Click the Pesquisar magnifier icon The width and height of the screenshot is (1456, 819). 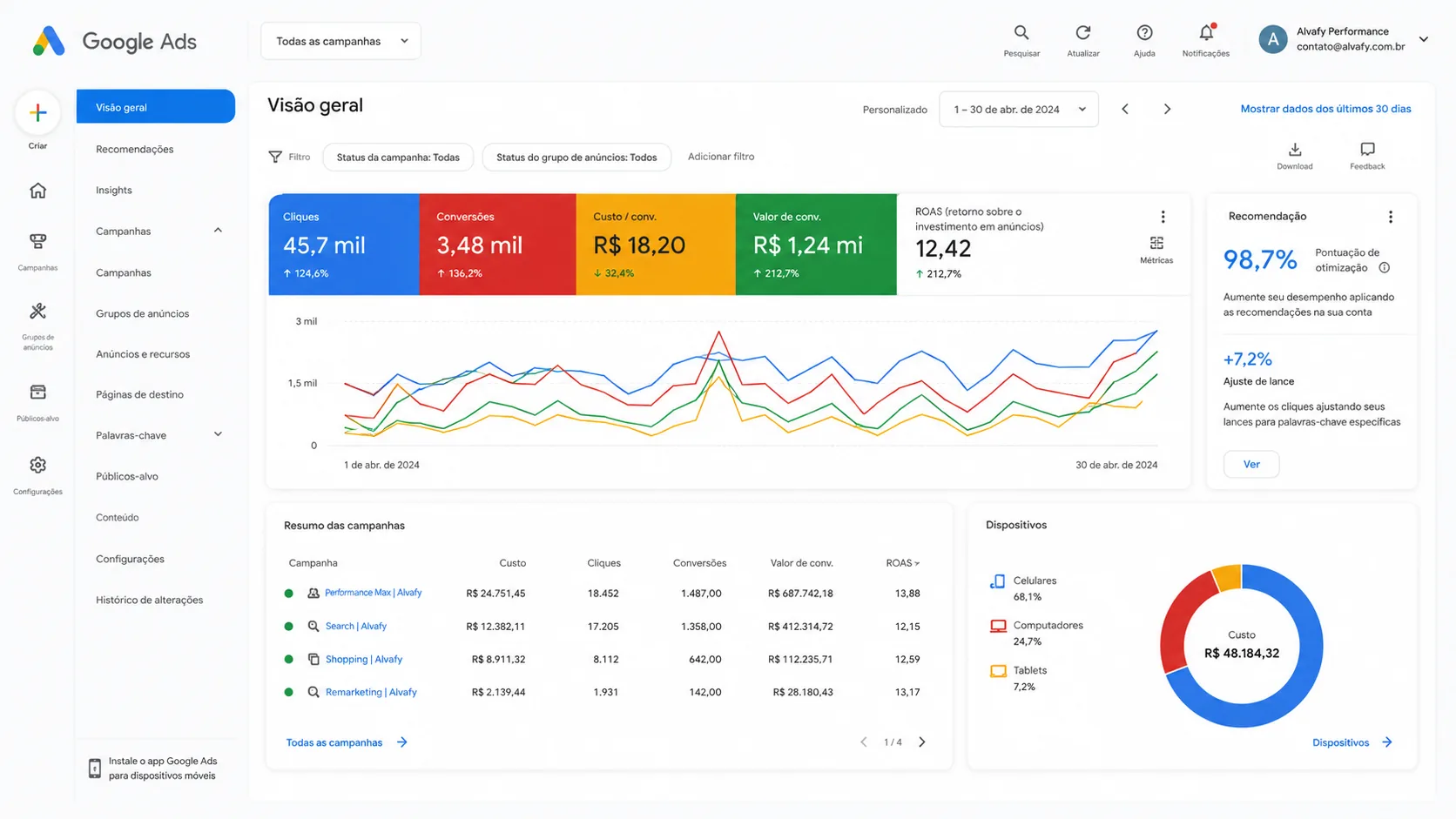click(1021, 32)
